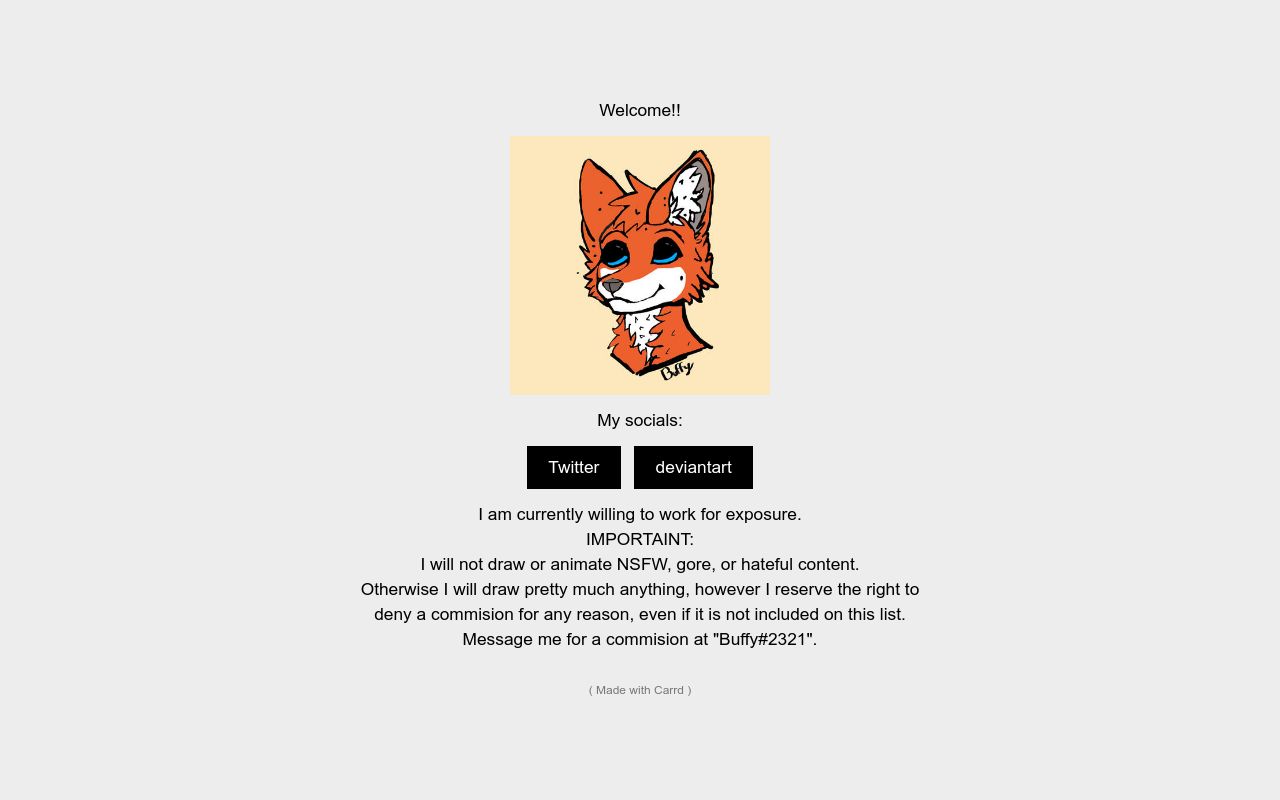Select the Welcome!! heading text
This screenshot has width=1280, height=800.
640,110
